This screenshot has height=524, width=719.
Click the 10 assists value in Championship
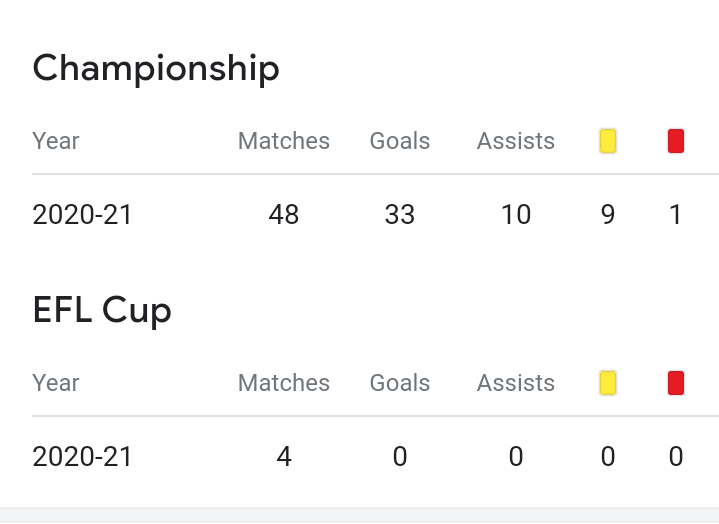tap(516, 214)
